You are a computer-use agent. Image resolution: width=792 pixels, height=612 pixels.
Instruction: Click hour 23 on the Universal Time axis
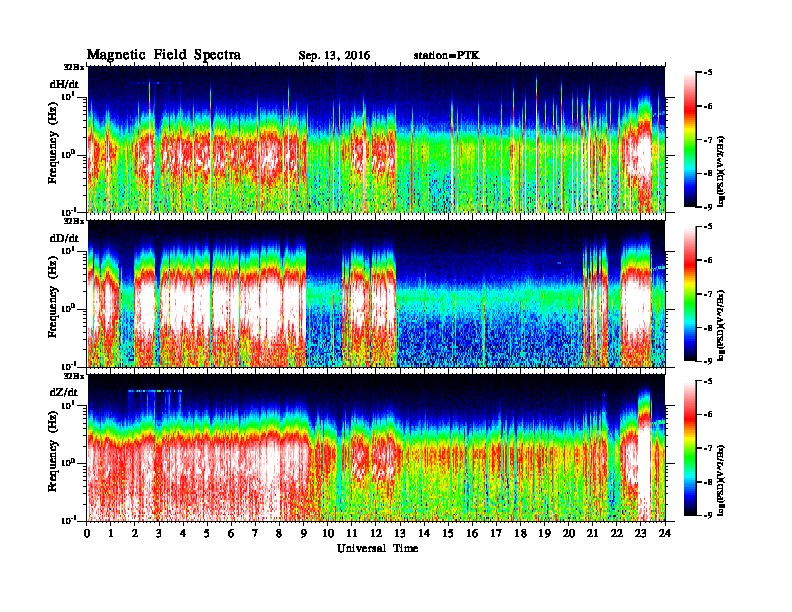pyautogui.click(x=640, y=534)
